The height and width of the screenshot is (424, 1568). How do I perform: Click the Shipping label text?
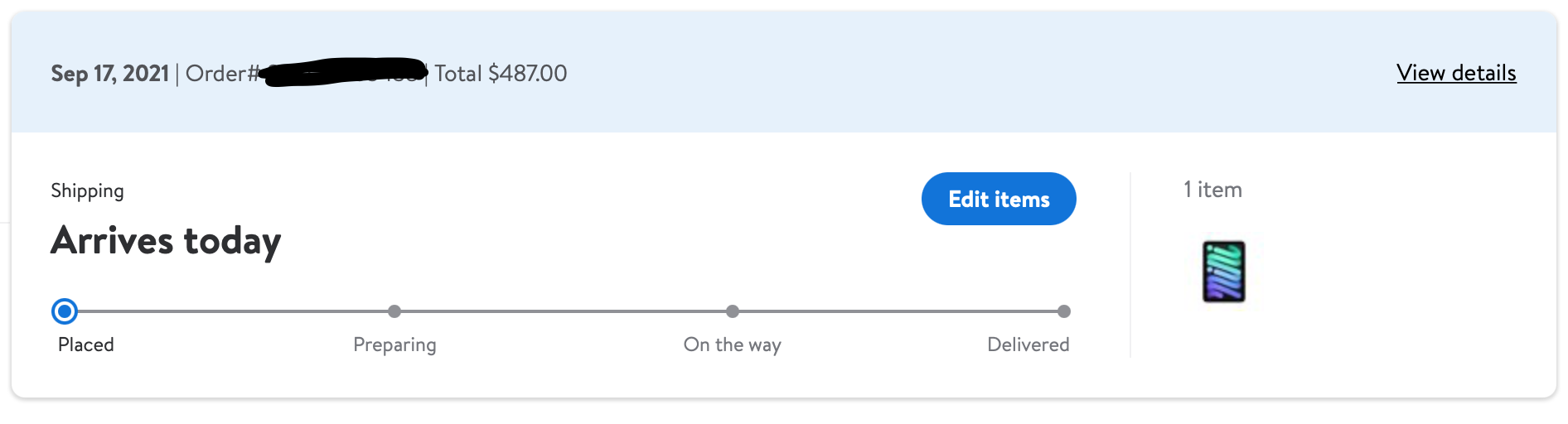[87, 191]
